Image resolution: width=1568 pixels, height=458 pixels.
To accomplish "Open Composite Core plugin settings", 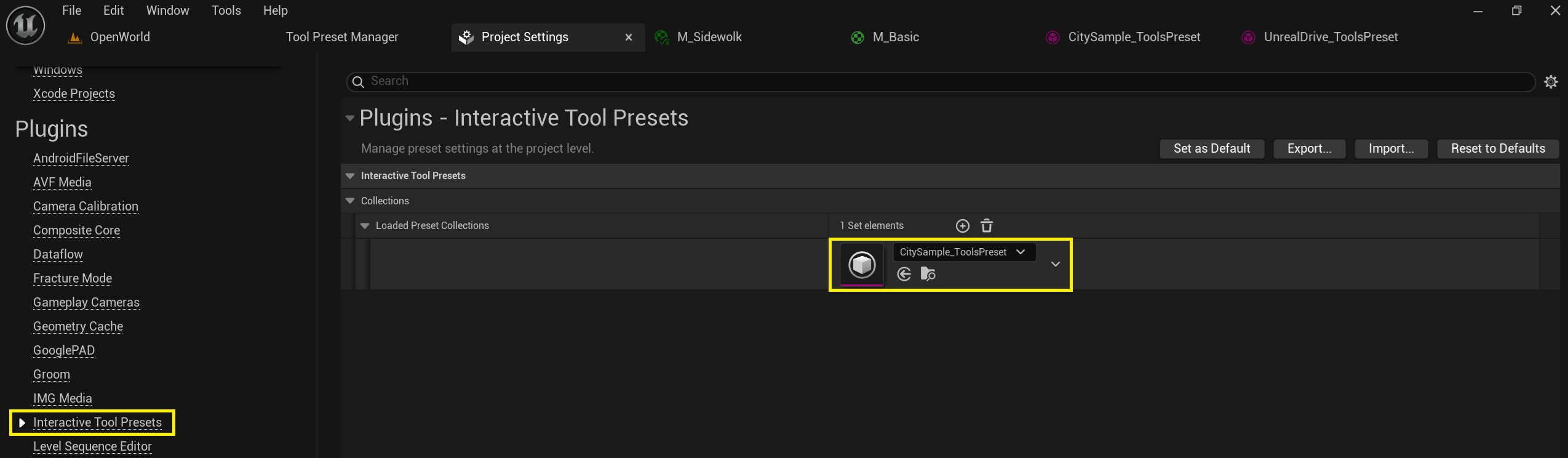I will click(76, 230).
